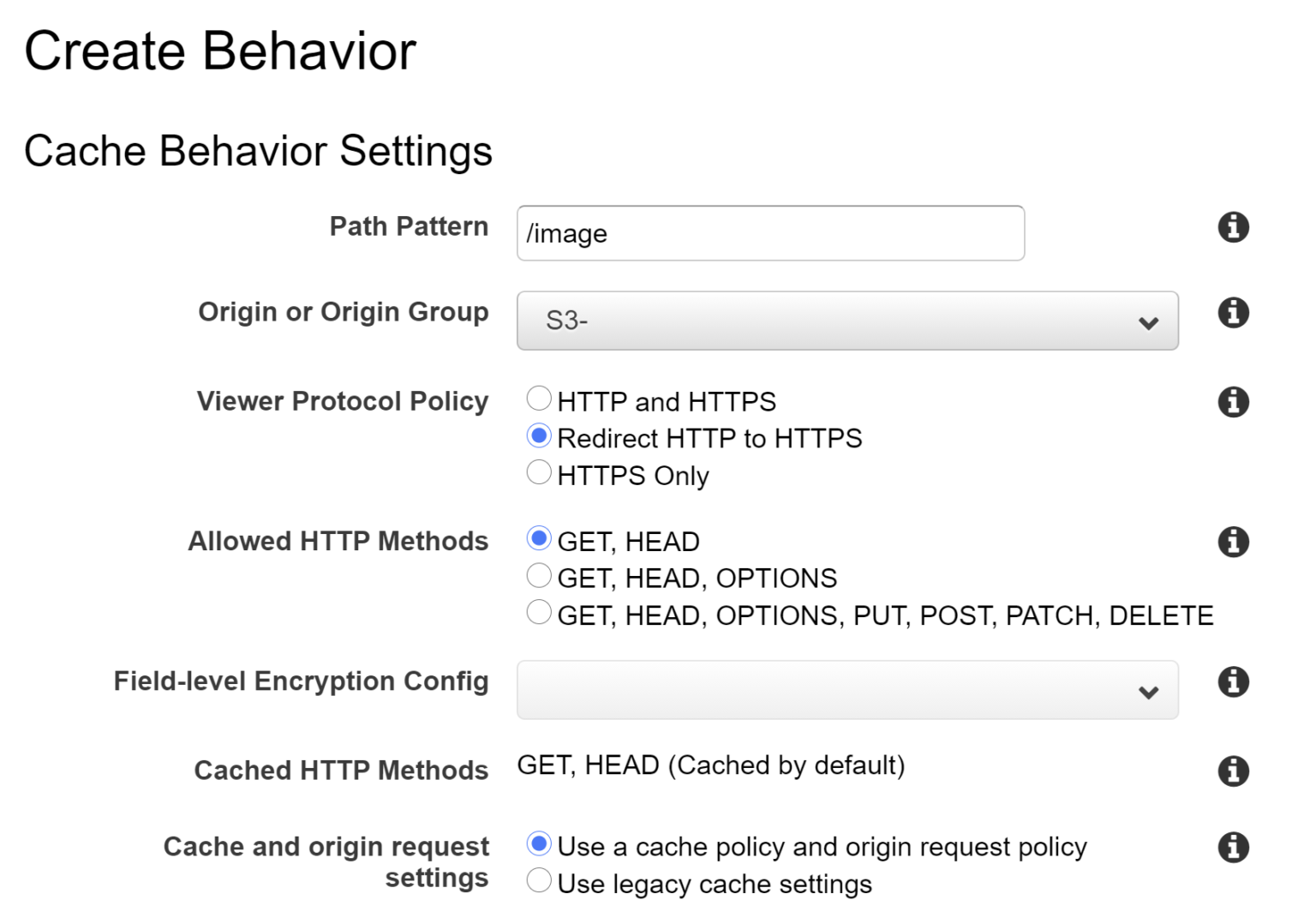The image size is (1316, 918).
Task: Click the Path Pattern text field
Action: (x=769, y=233)
